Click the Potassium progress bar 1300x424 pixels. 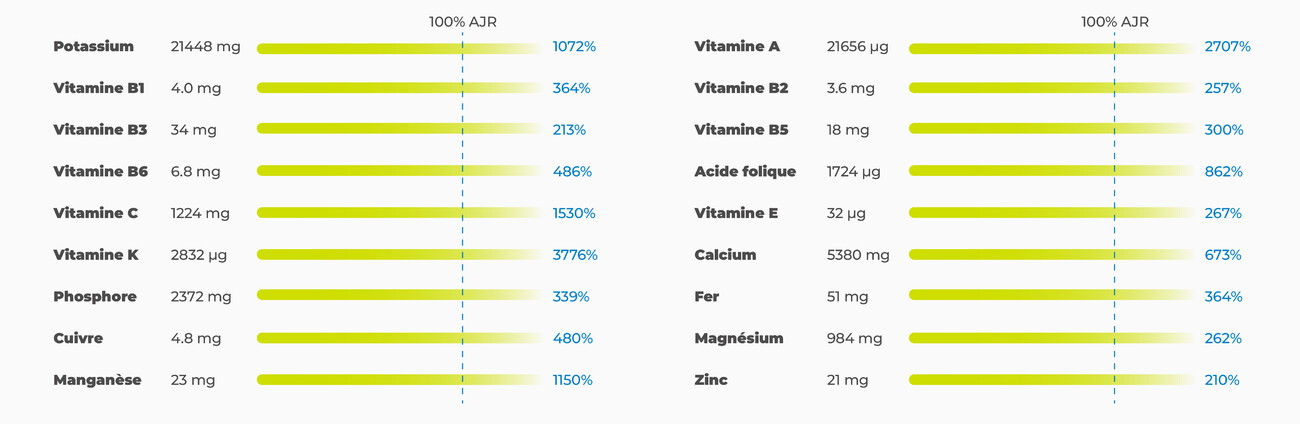tap(400, 47)
